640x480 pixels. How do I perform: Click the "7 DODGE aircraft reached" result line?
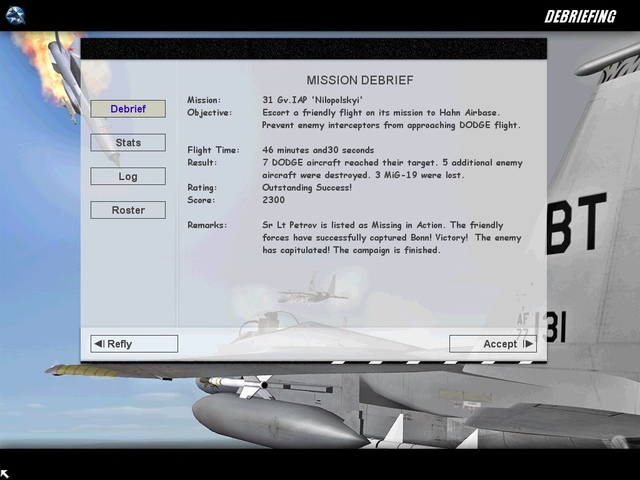(x=392, y=163)
